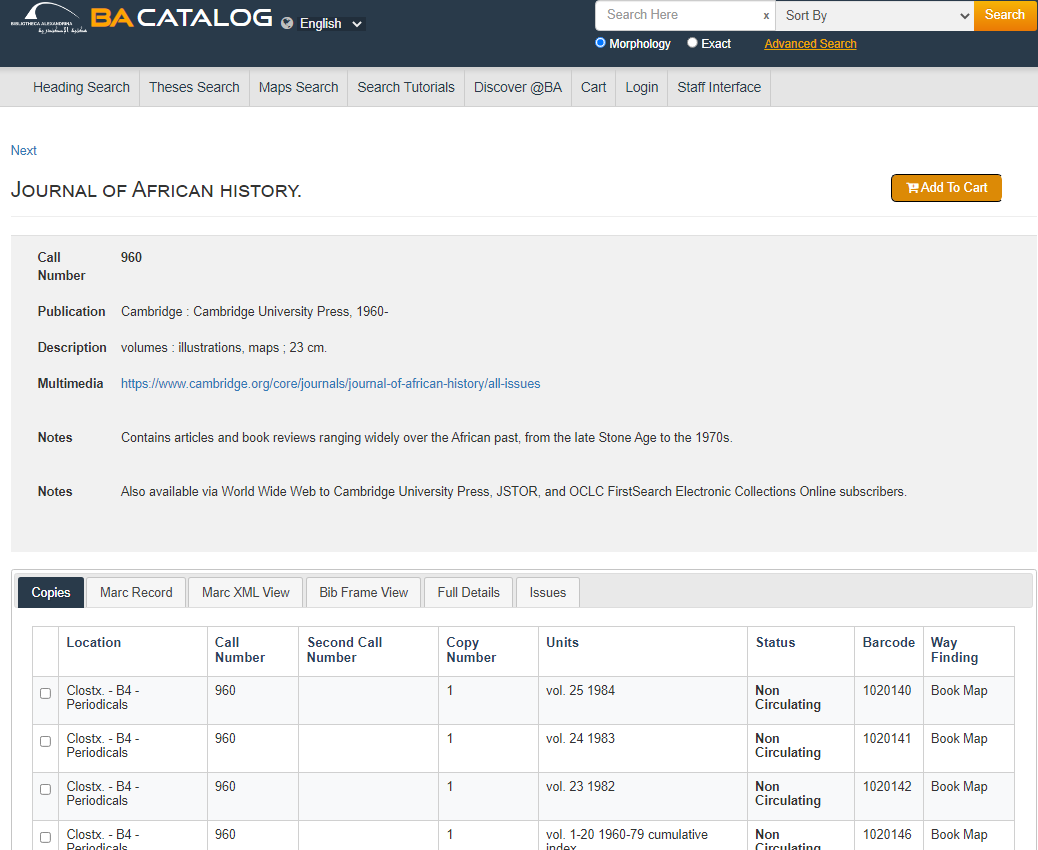Click the globe language icon

(x=288, y=23)
